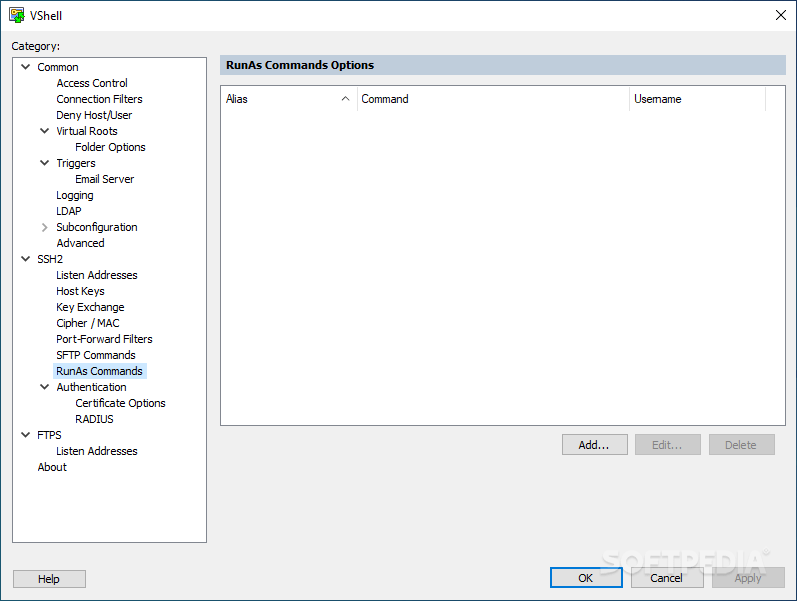
Task: Open Advanced settings under Common
Action: coord(80,244)
